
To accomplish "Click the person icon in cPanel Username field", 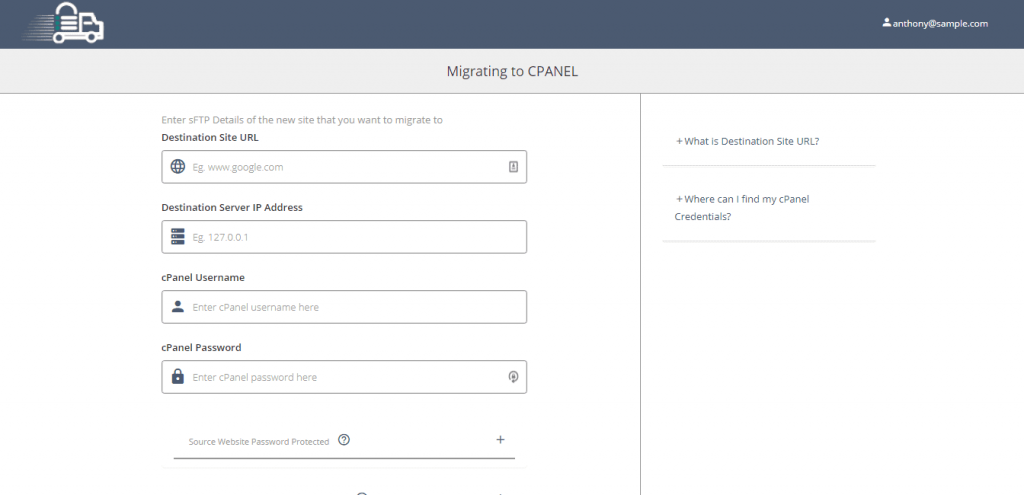I will point(178,307).
